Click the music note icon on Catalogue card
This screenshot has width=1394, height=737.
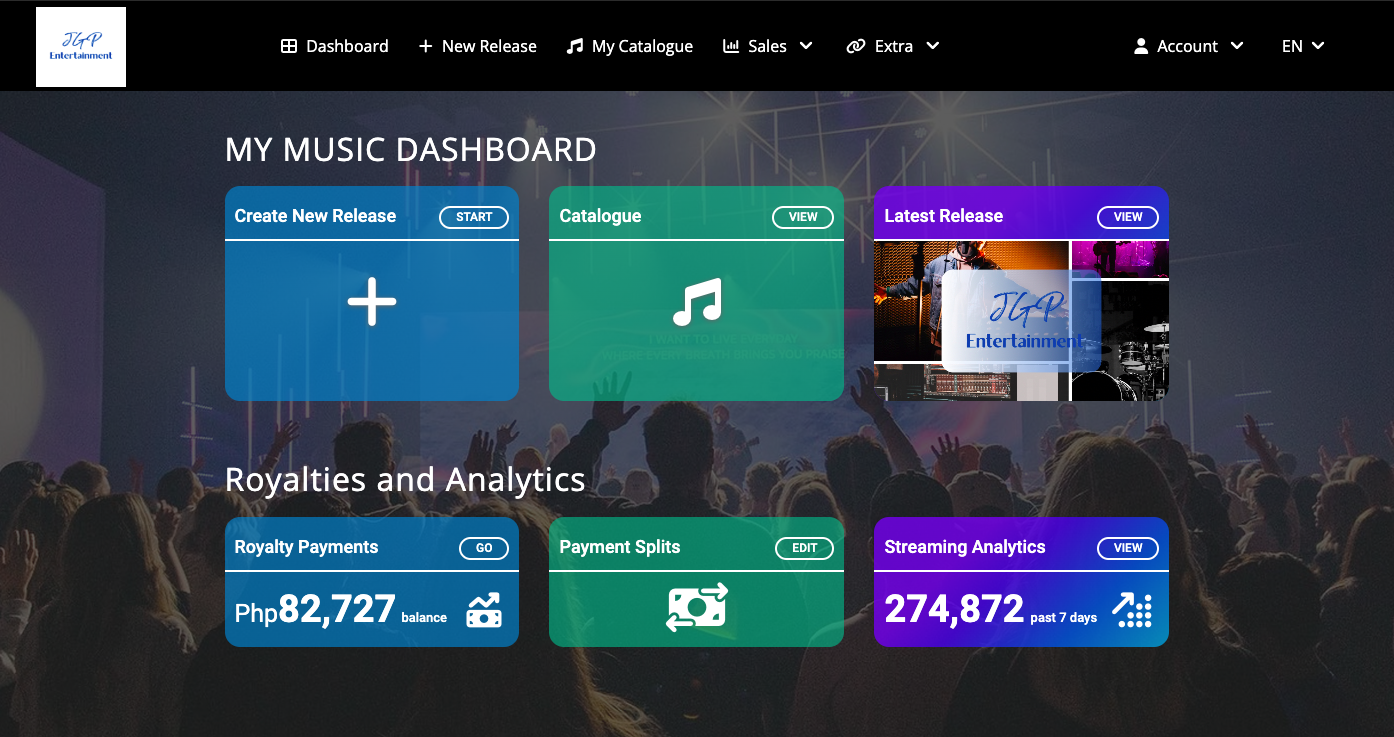696,300
